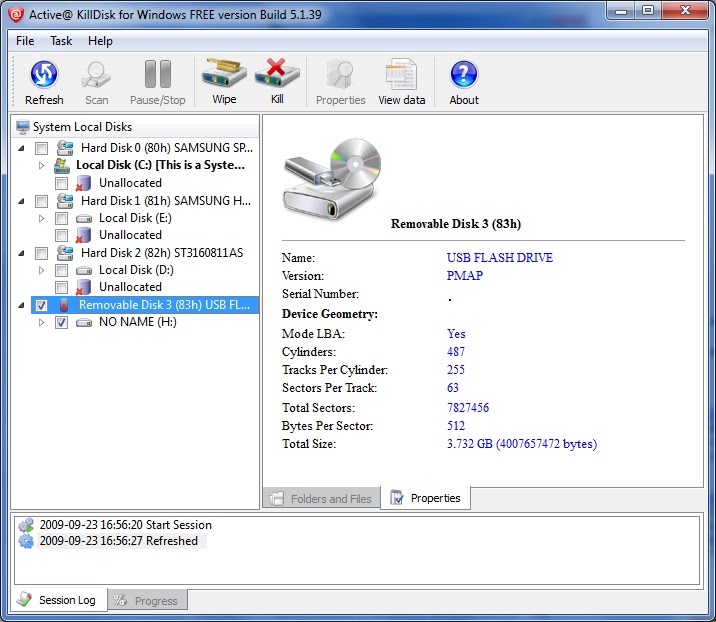Click the Hard Disk 0 drive icon
716x622 pixels.
point(65,148)
